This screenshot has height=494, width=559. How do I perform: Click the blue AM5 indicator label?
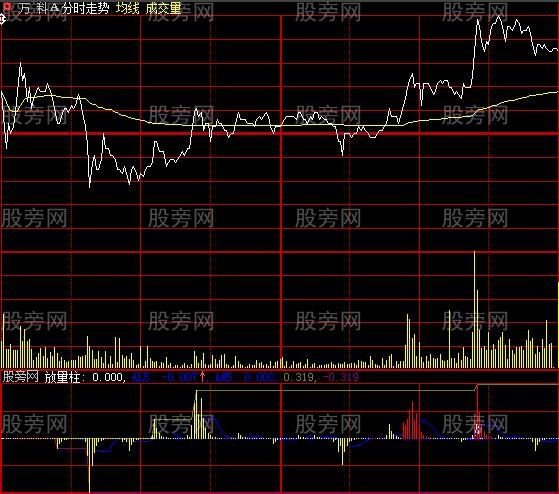click(x=224, y=377)
